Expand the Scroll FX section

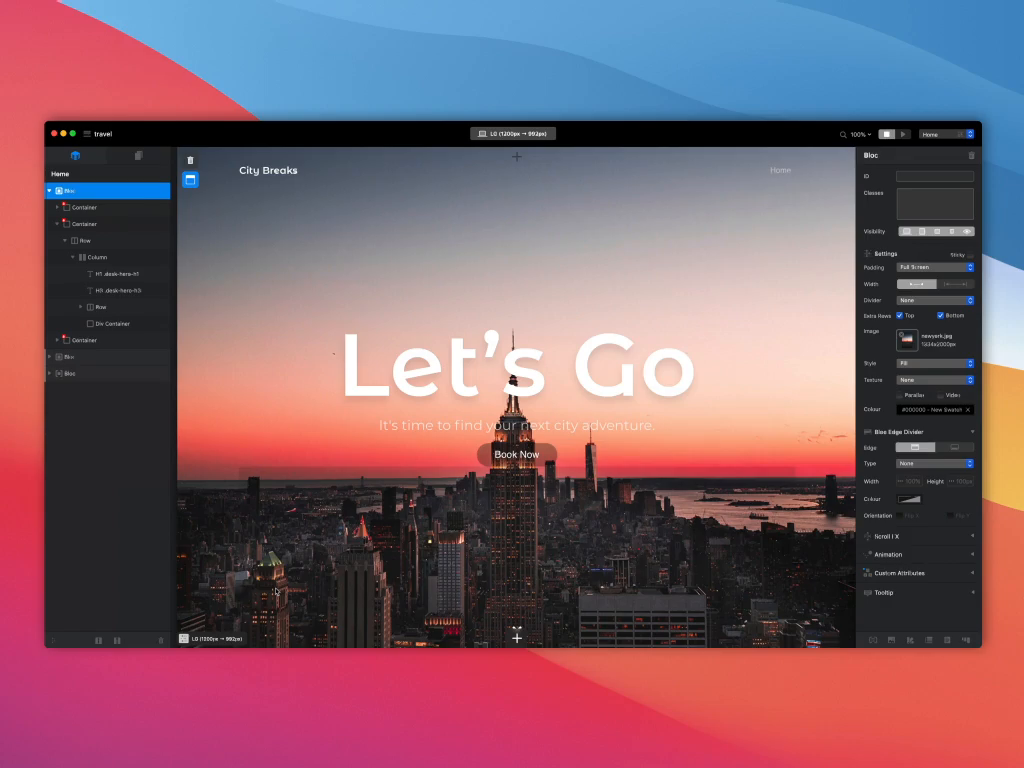tap(972, 536)
